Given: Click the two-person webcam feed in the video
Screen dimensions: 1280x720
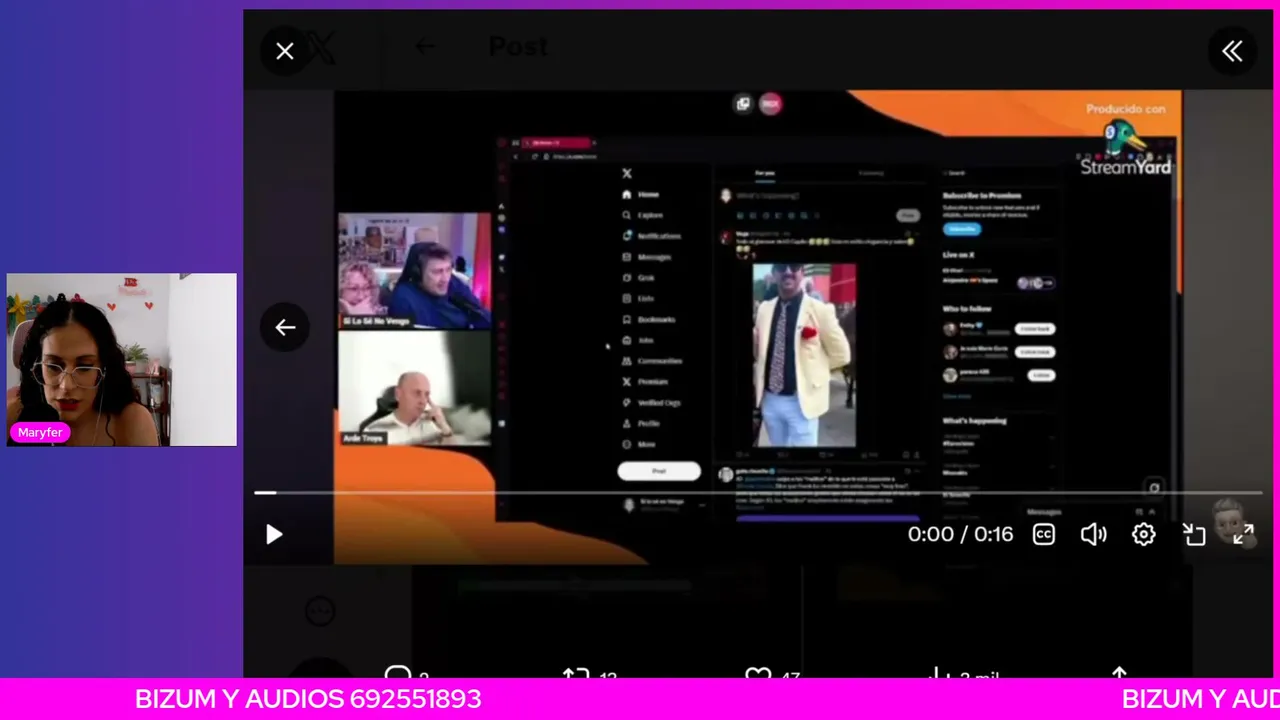Looking at the screenshot, I should [x=415, y=271].
